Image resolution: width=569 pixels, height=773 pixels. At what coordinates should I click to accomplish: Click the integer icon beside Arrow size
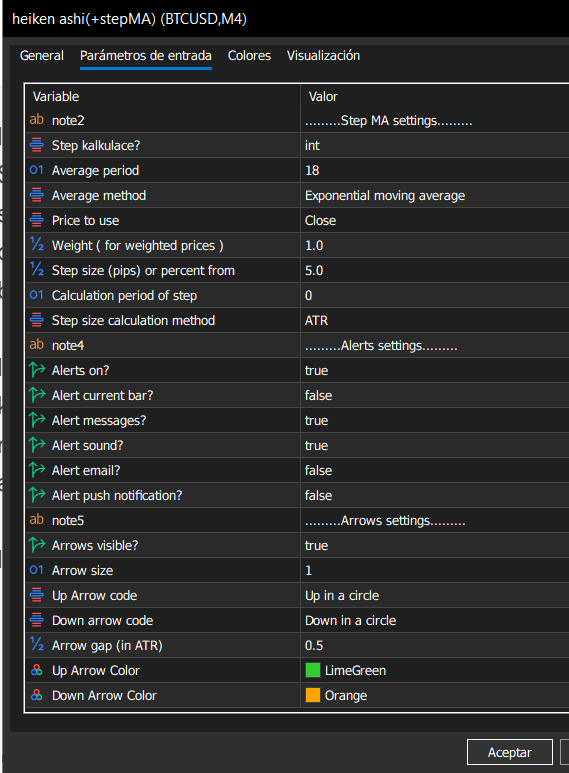(x=36, y=570)
